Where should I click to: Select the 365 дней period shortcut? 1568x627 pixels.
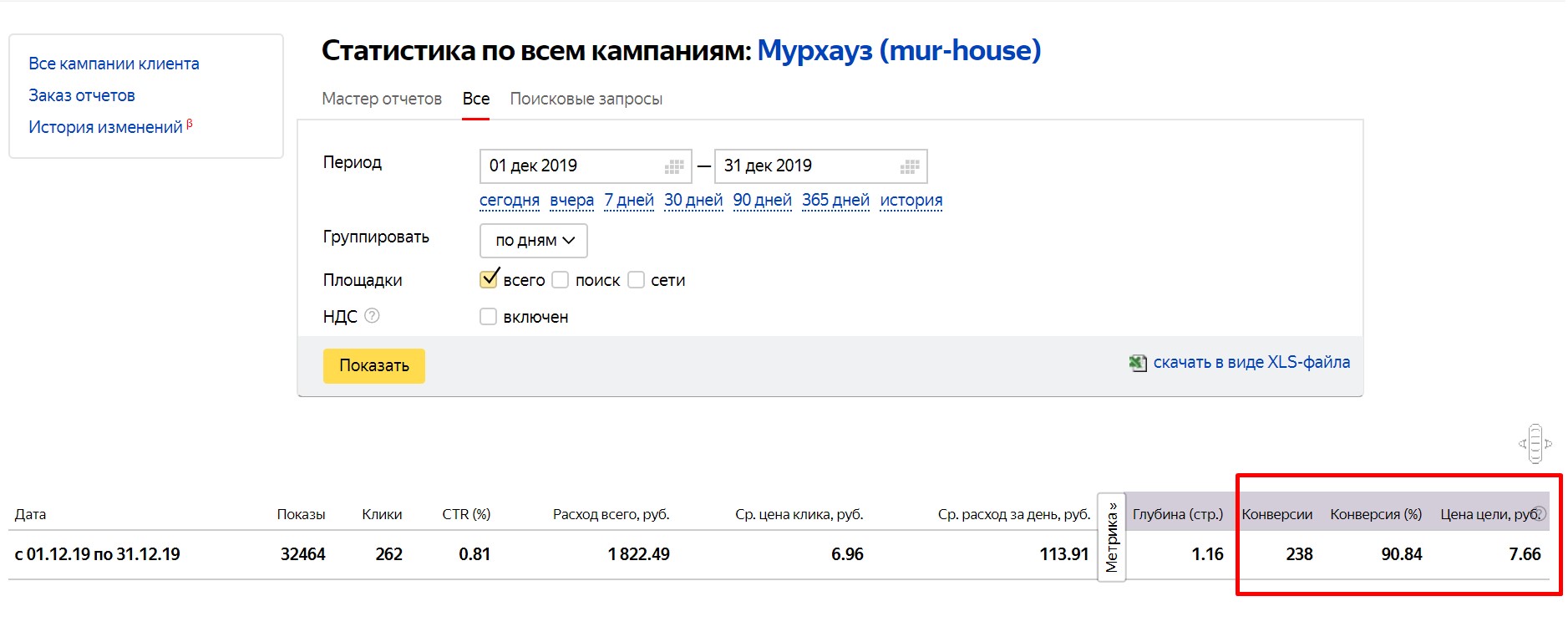point(835,200)
